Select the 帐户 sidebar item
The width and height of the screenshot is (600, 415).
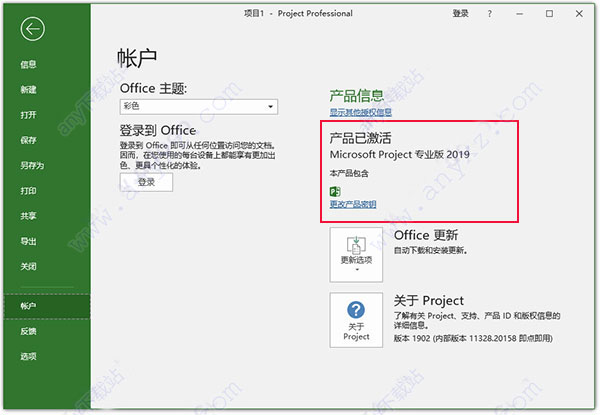tap(47, 306)
